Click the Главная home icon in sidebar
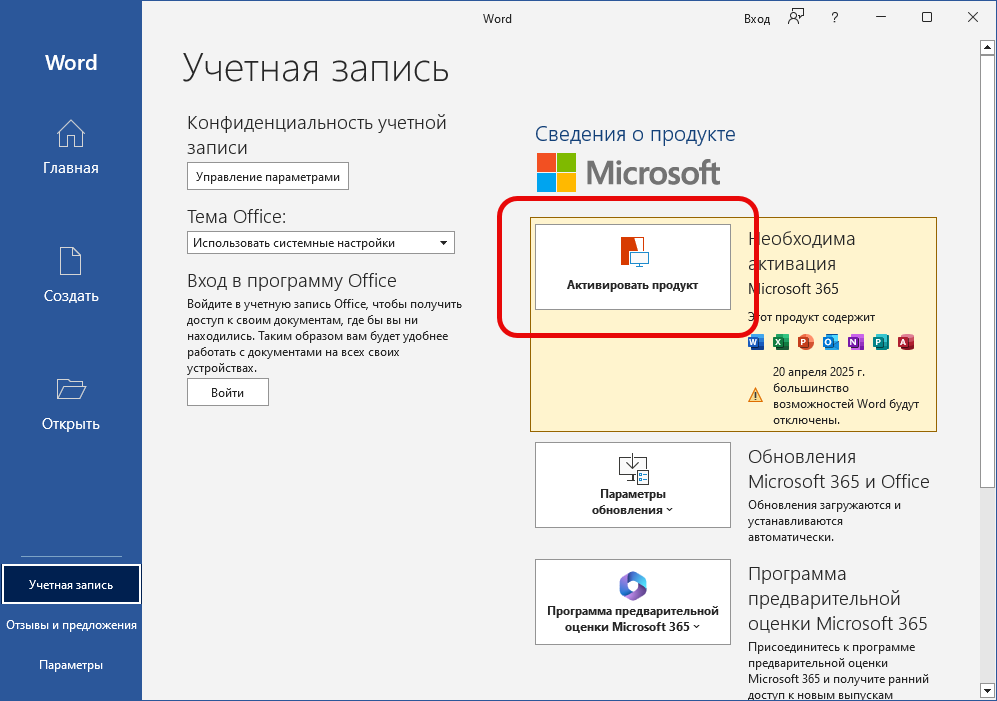The height and width of the screenshot is (701, 997). (x=70, y=134)
